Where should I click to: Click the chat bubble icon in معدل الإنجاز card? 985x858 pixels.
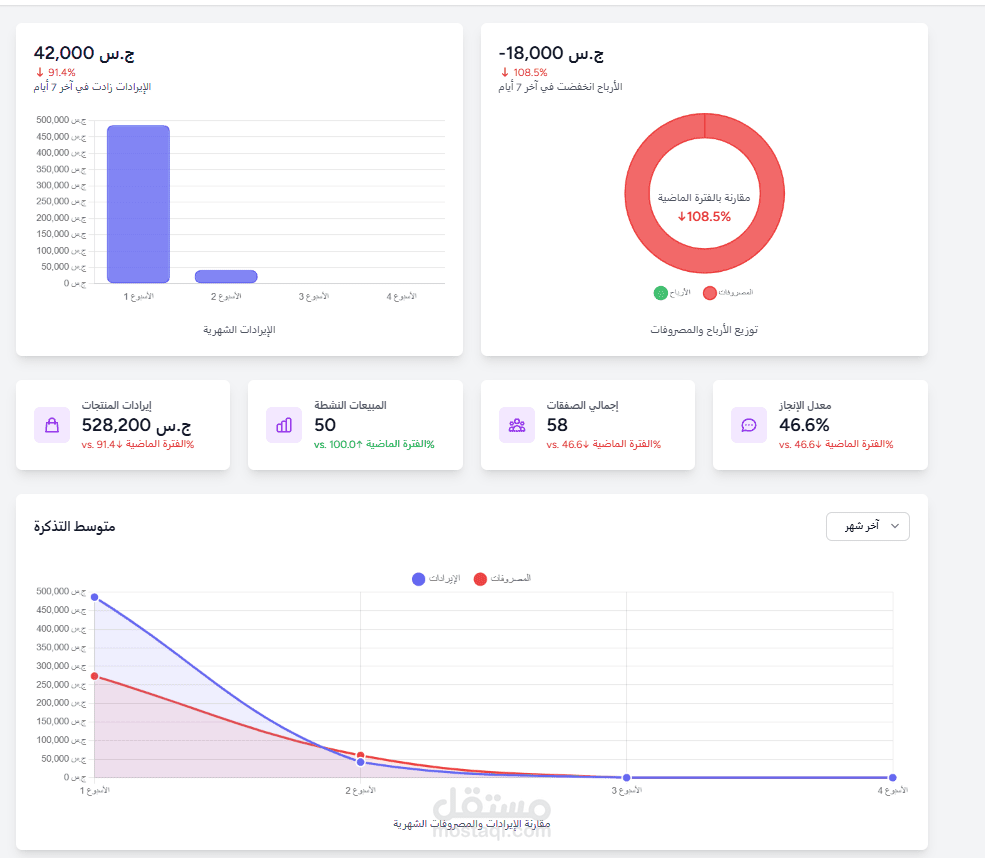click(749, 425)
